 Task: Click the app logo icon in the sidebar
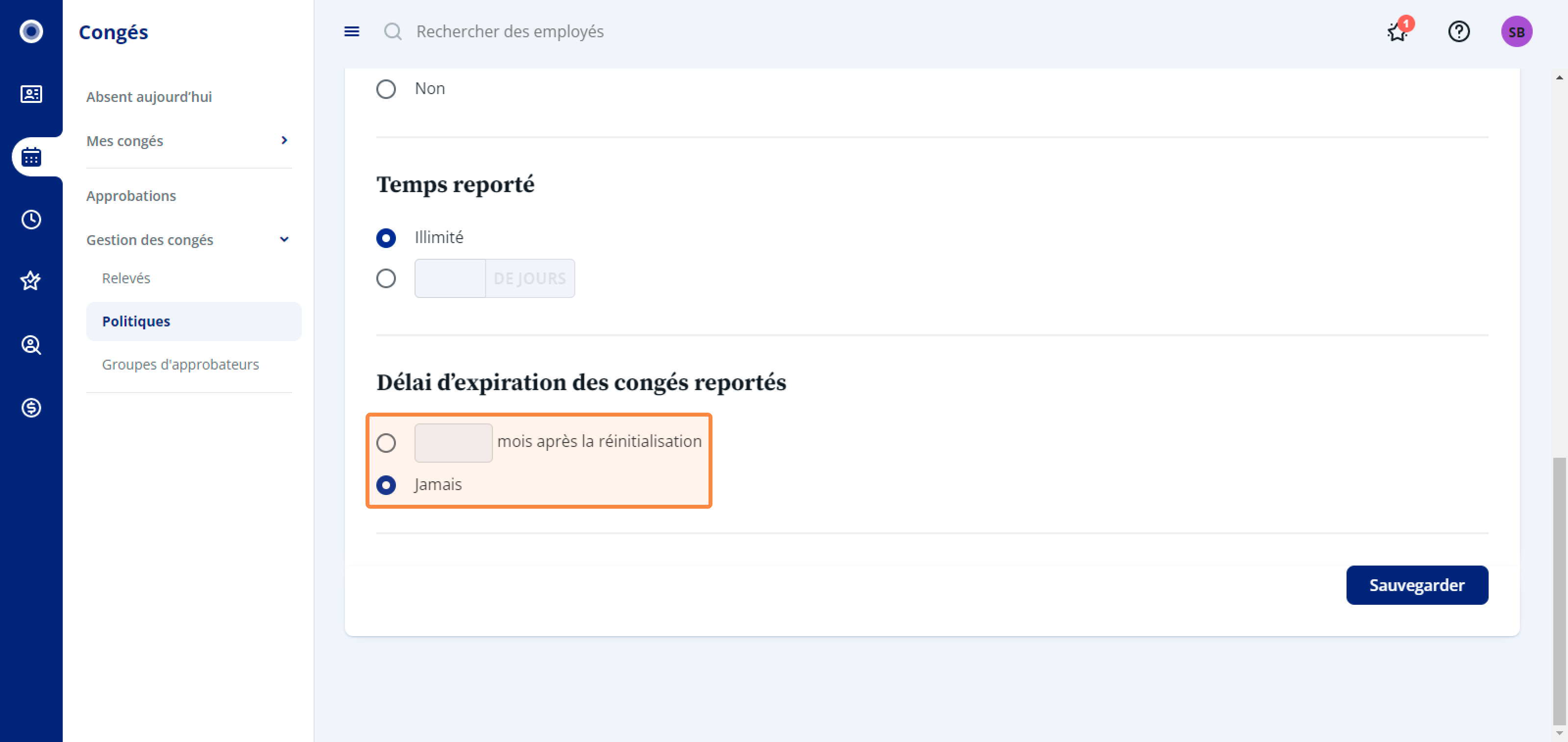tap(31, 31)
